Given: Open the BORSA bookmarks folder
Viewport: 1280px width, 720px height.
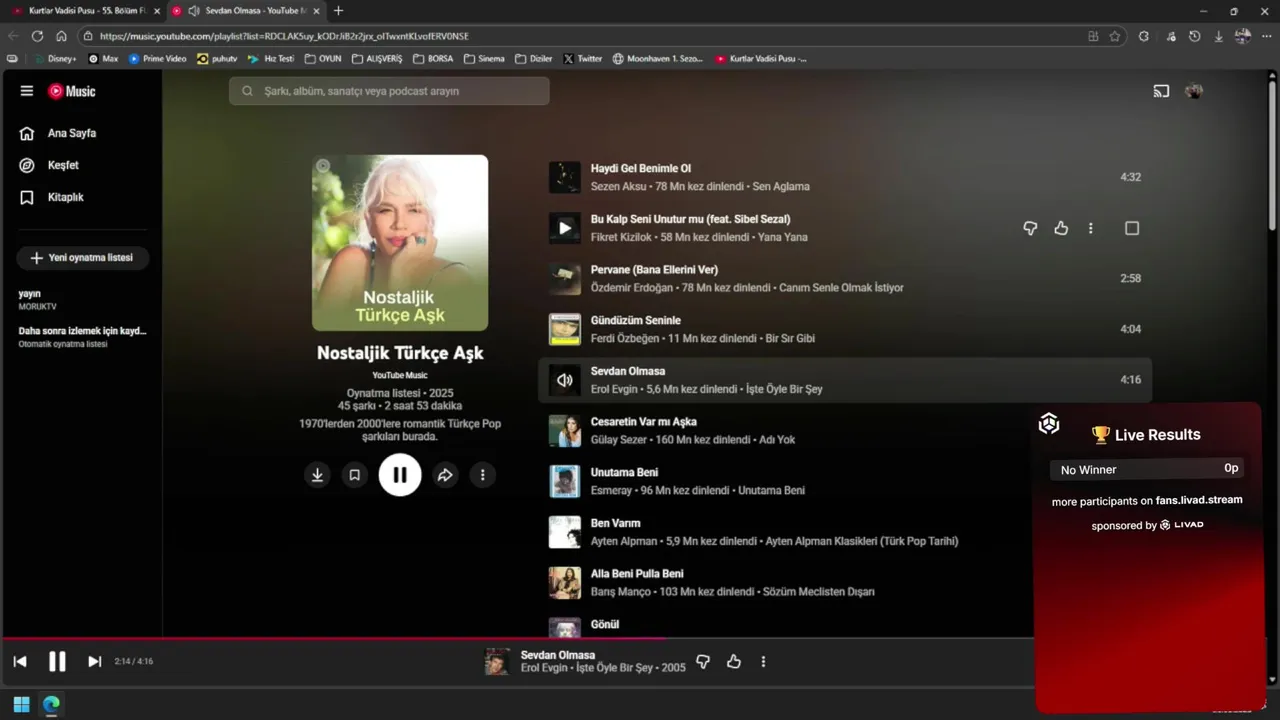Looking at the screenshot, I should pos(433,59).
